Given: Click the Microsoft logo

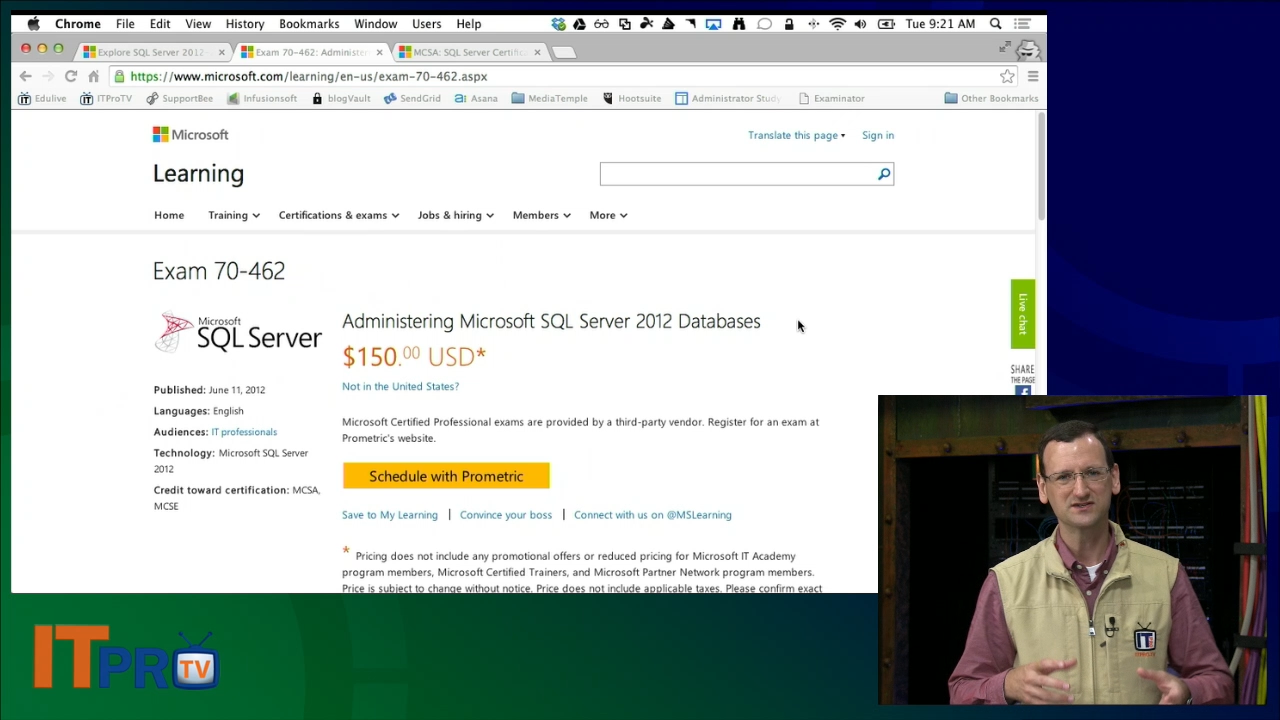Looking at the screenshot, I should tap(191, 135).
